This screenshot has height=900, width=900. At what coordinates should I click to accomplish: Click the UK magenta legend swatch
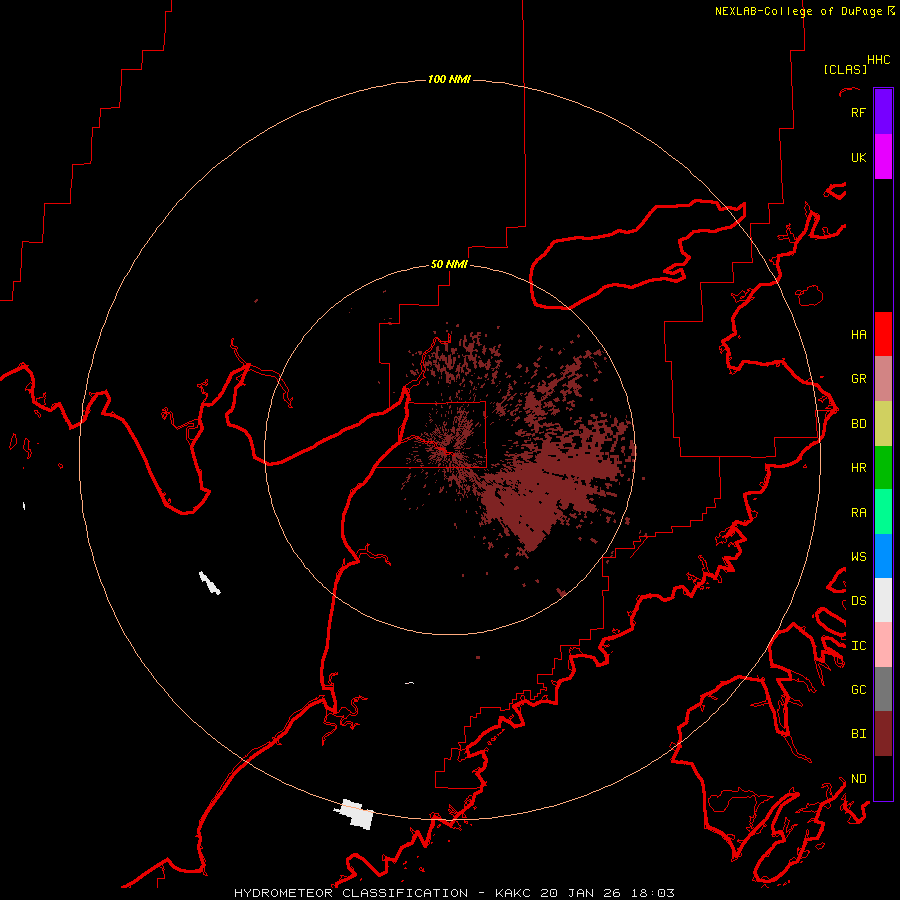tap(883, 157)
